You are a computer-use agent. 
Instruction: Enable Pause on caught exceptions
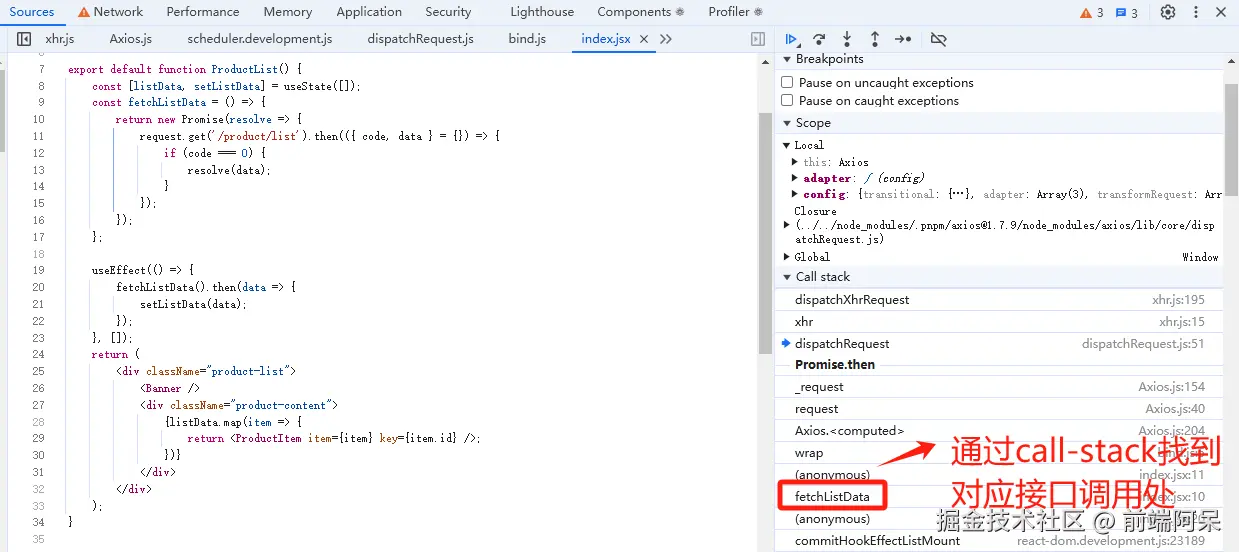pyautogui.click(x=788, y=100)
